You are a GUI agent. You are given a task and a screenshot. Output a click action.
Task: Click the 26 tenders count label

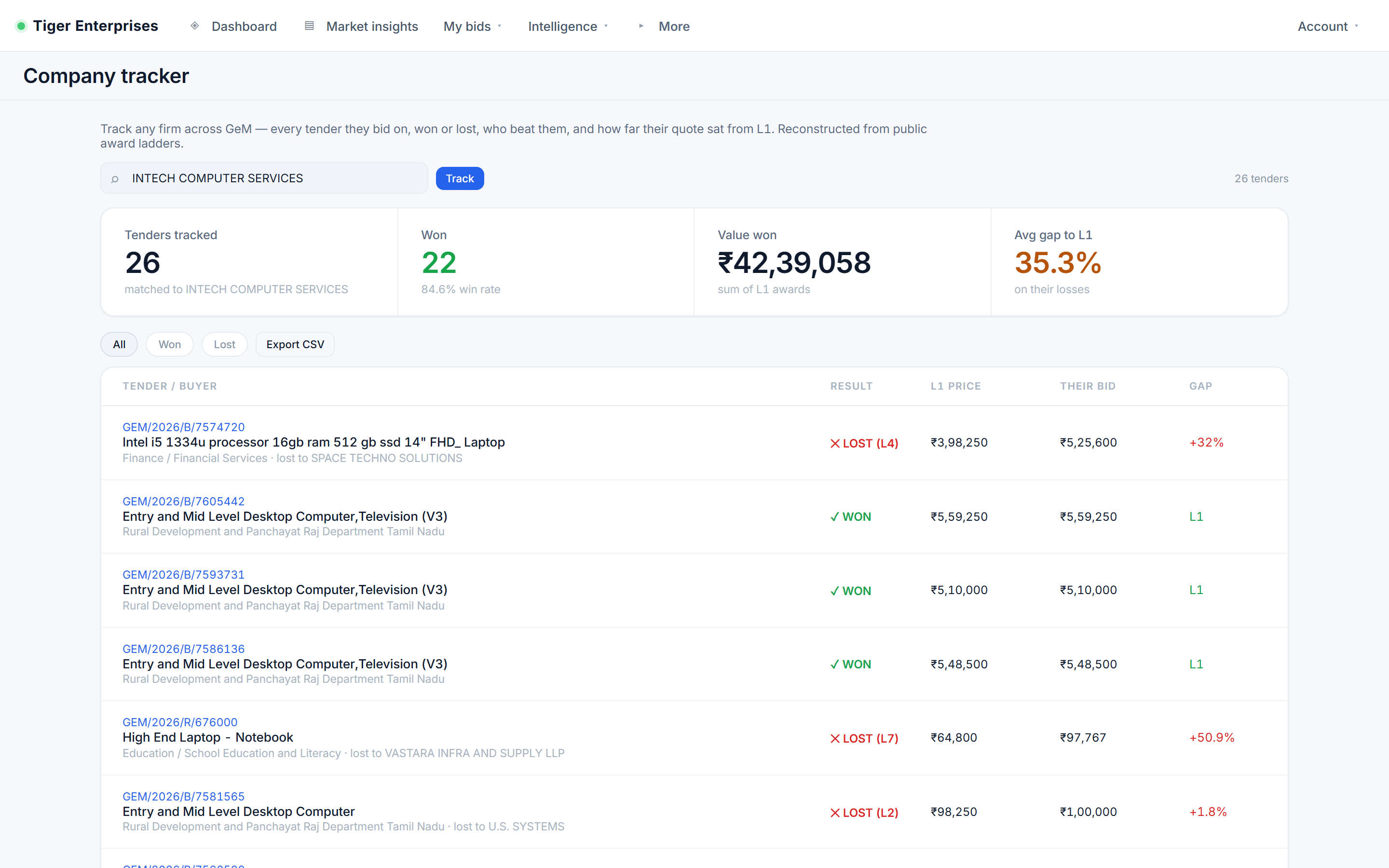click(1262, 178)
